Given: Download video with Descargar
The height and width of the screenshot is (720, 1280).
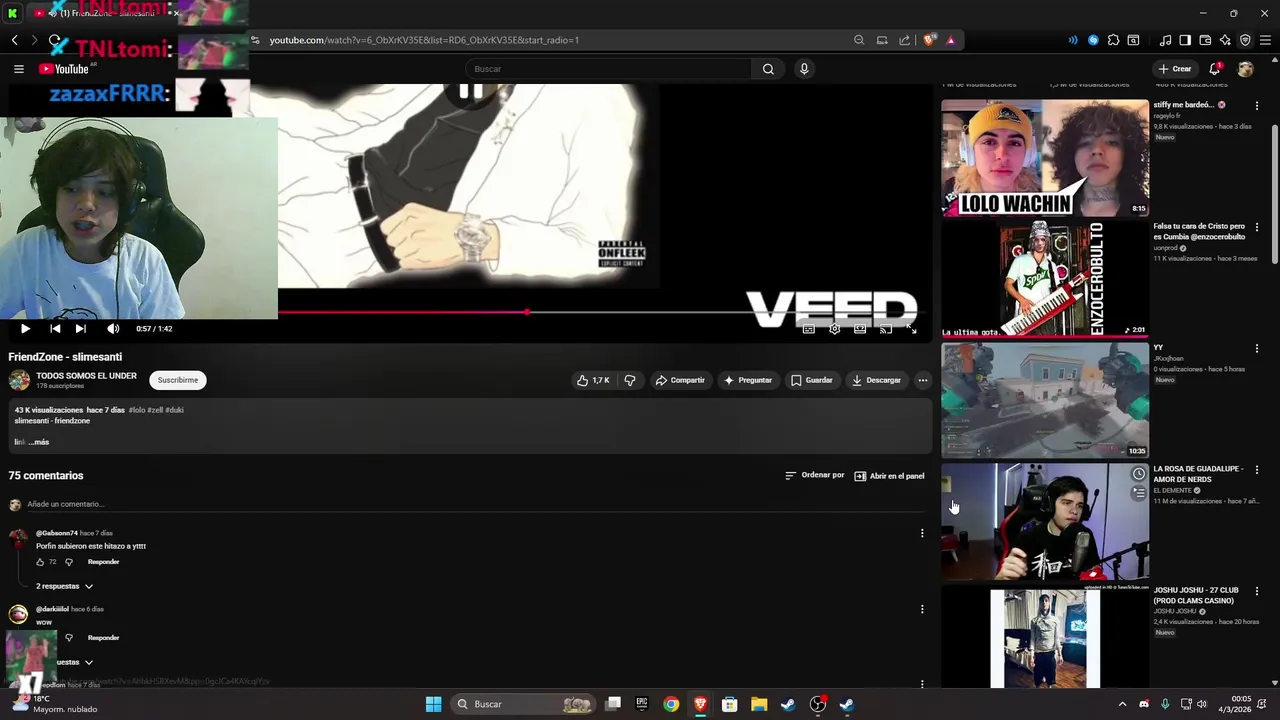Looking at the screenshot, I should coord(876,380).
